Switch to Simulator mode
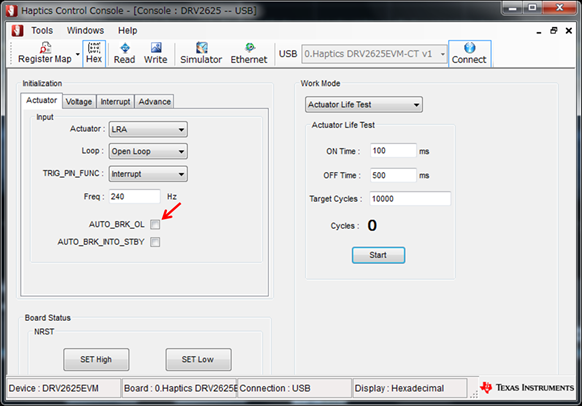The width and height of the screenshot is (582, 406). (201, 53)
